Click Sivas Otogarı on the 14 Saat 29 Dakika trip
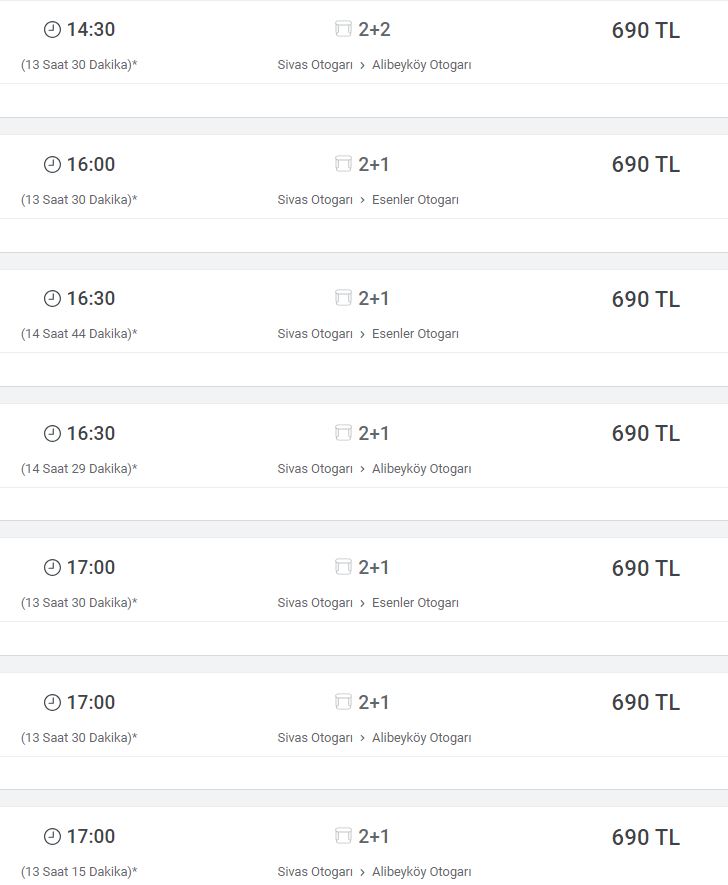This screenshot has height=885, width=728. [315, 469]
